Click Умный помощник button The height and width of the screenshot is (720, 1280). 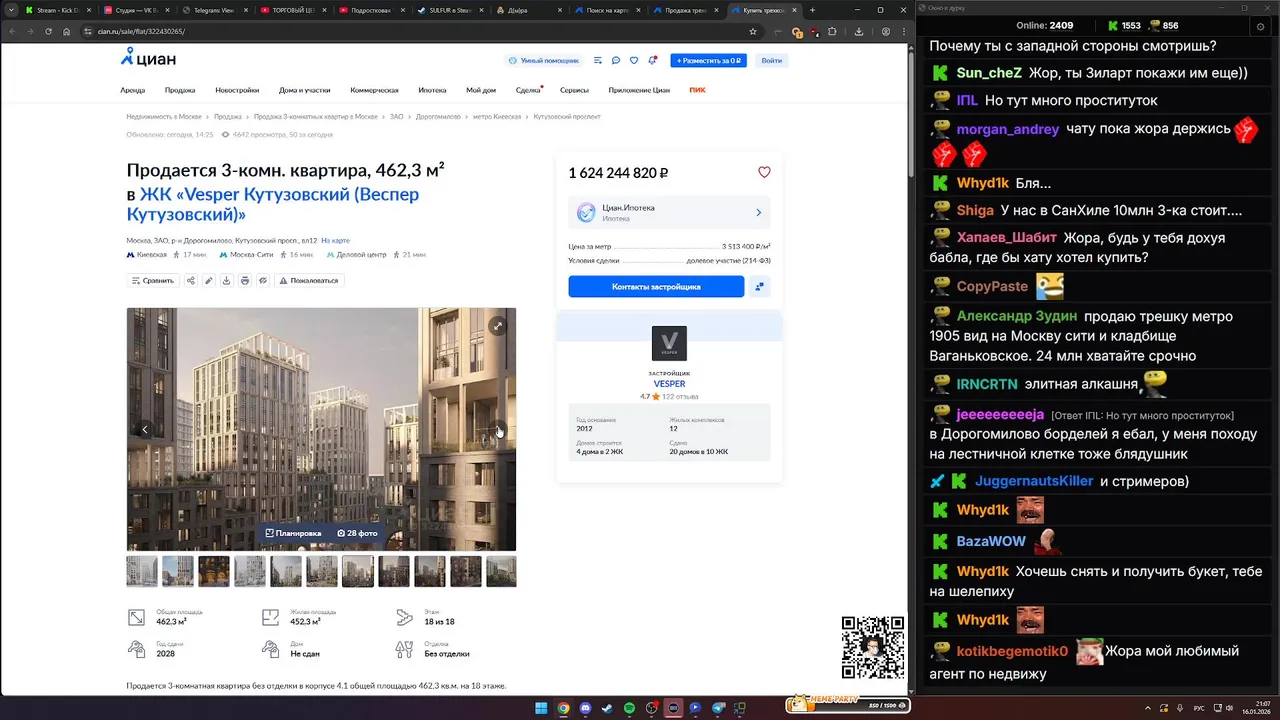point(544,60)
